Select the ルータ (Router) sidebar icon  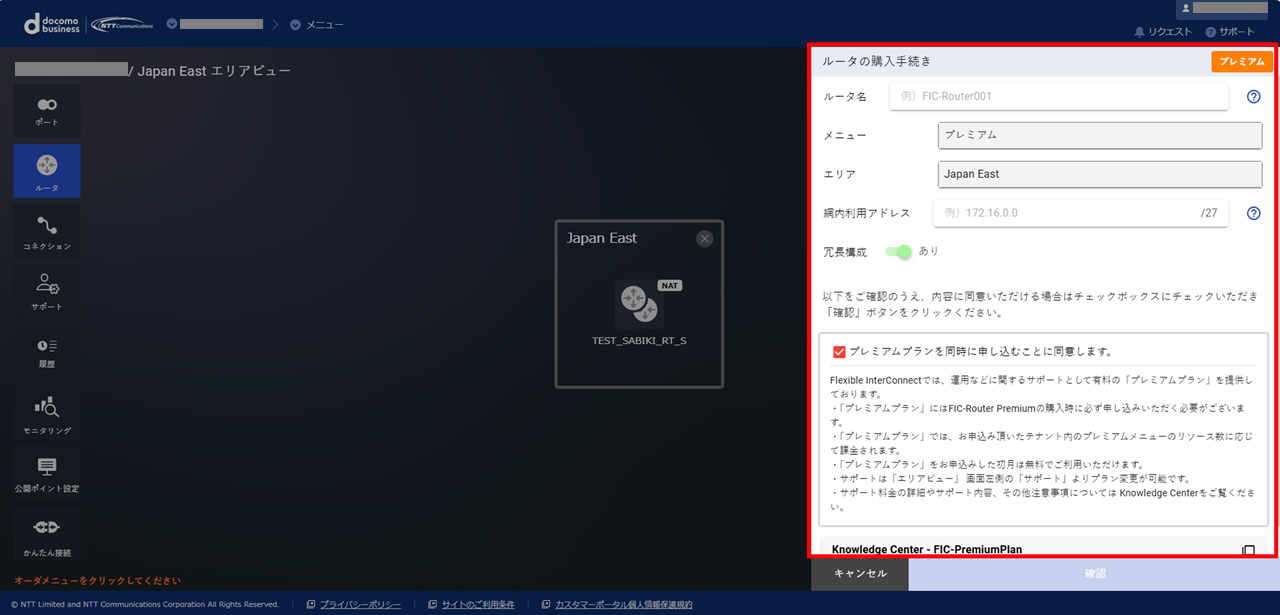(x=47, y=170)
